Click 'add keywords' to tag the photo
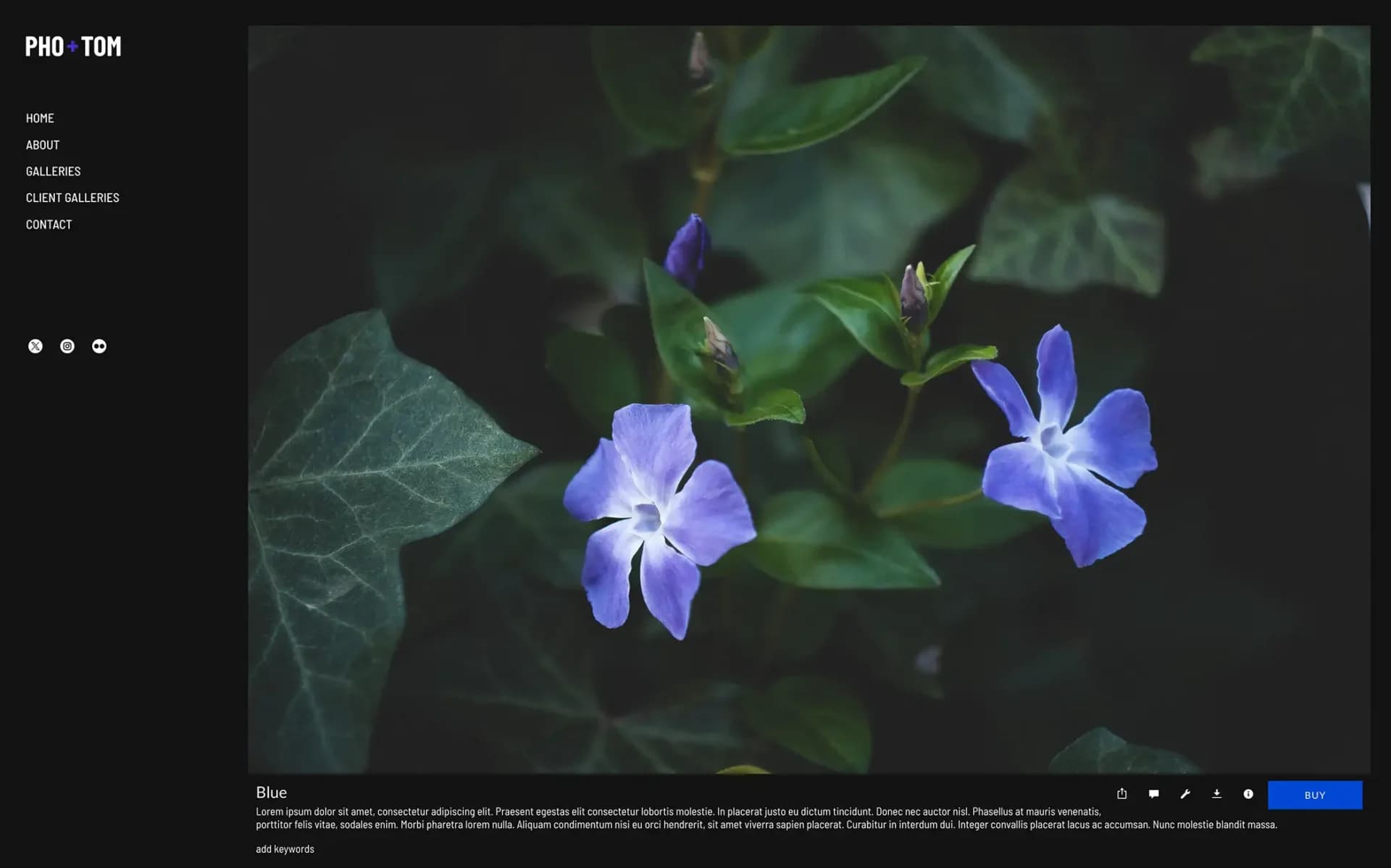Viewport: 1391px width, 868px height. click(x=285, y=848)
